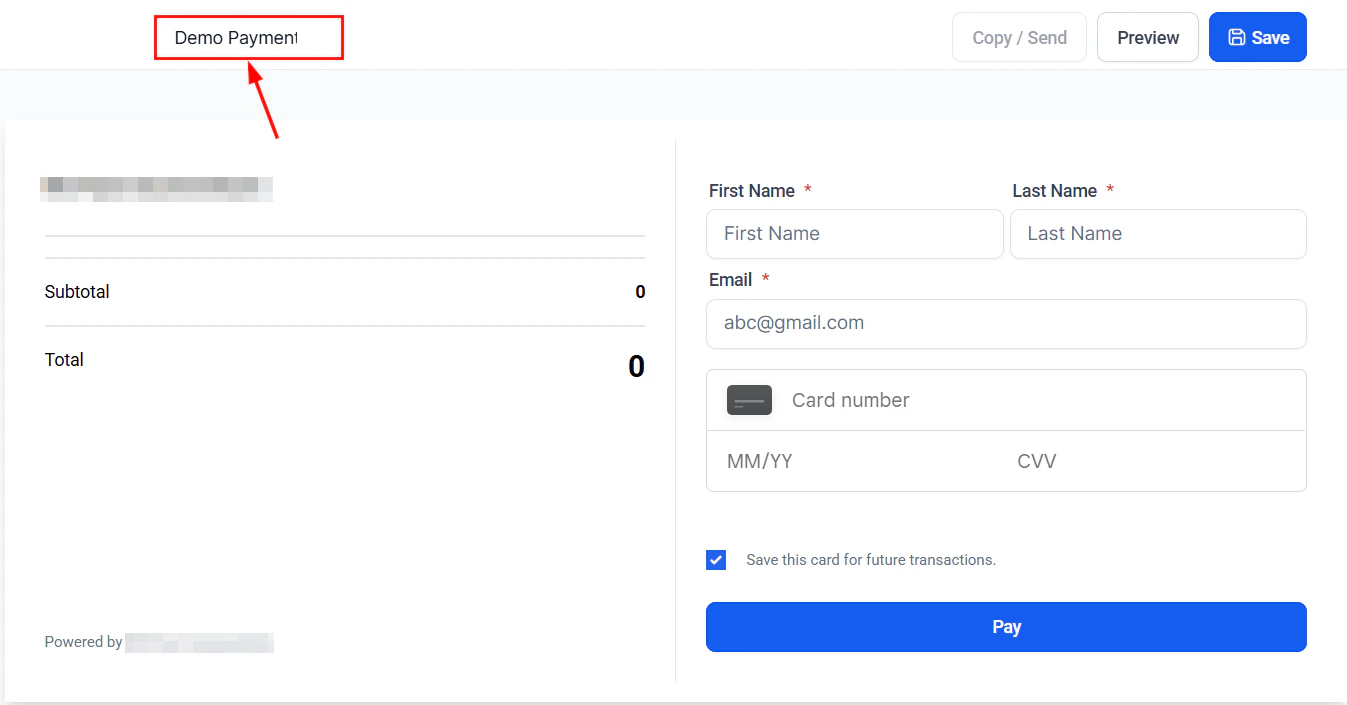Click the First Name input box

point(854,233)
